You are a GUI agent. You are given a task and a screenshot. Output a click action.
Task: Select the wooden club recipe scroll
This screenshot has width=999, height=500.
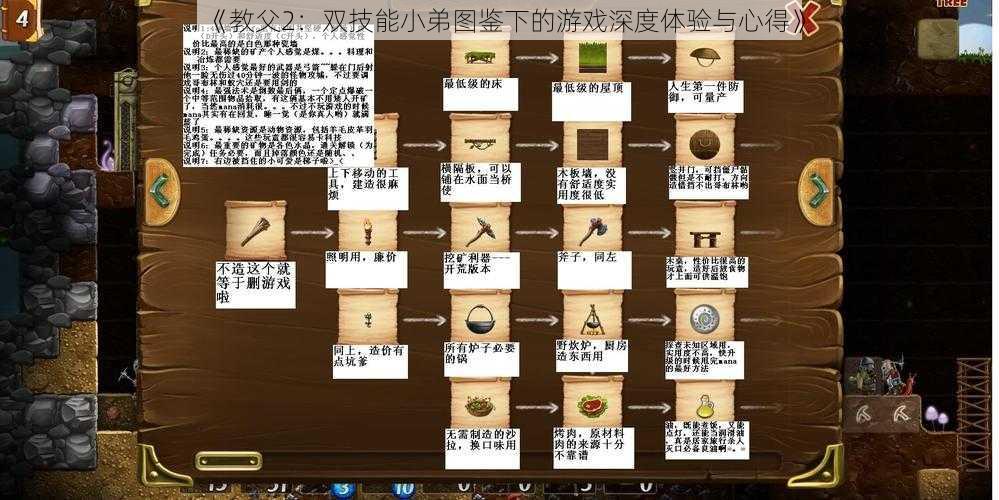click(x=255, y=231)
